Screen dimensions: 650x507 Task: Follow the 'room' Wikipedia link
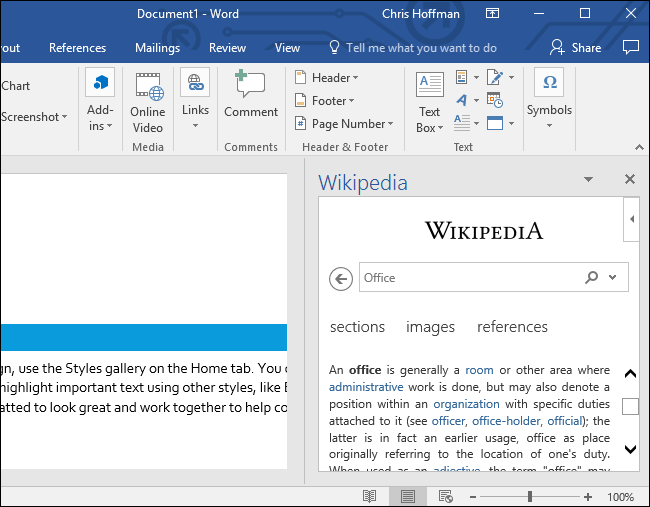[479, 370]
